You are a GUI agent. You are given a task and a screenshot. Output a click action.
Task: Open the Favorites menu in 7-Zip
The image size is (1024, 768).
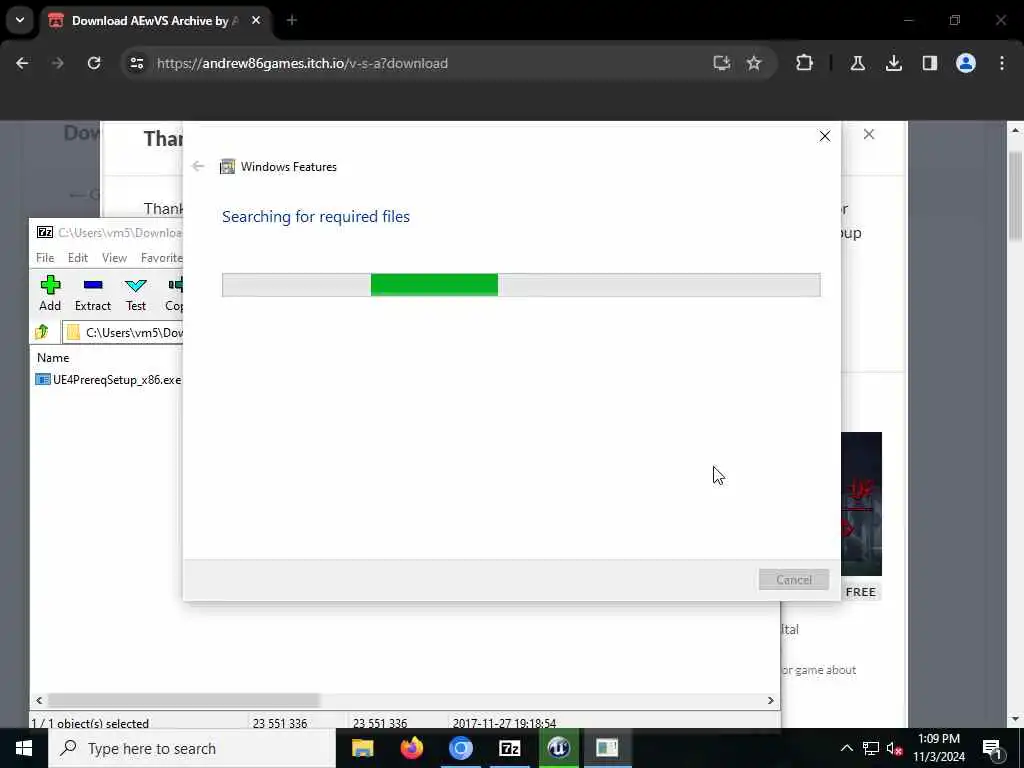point(161,257)
